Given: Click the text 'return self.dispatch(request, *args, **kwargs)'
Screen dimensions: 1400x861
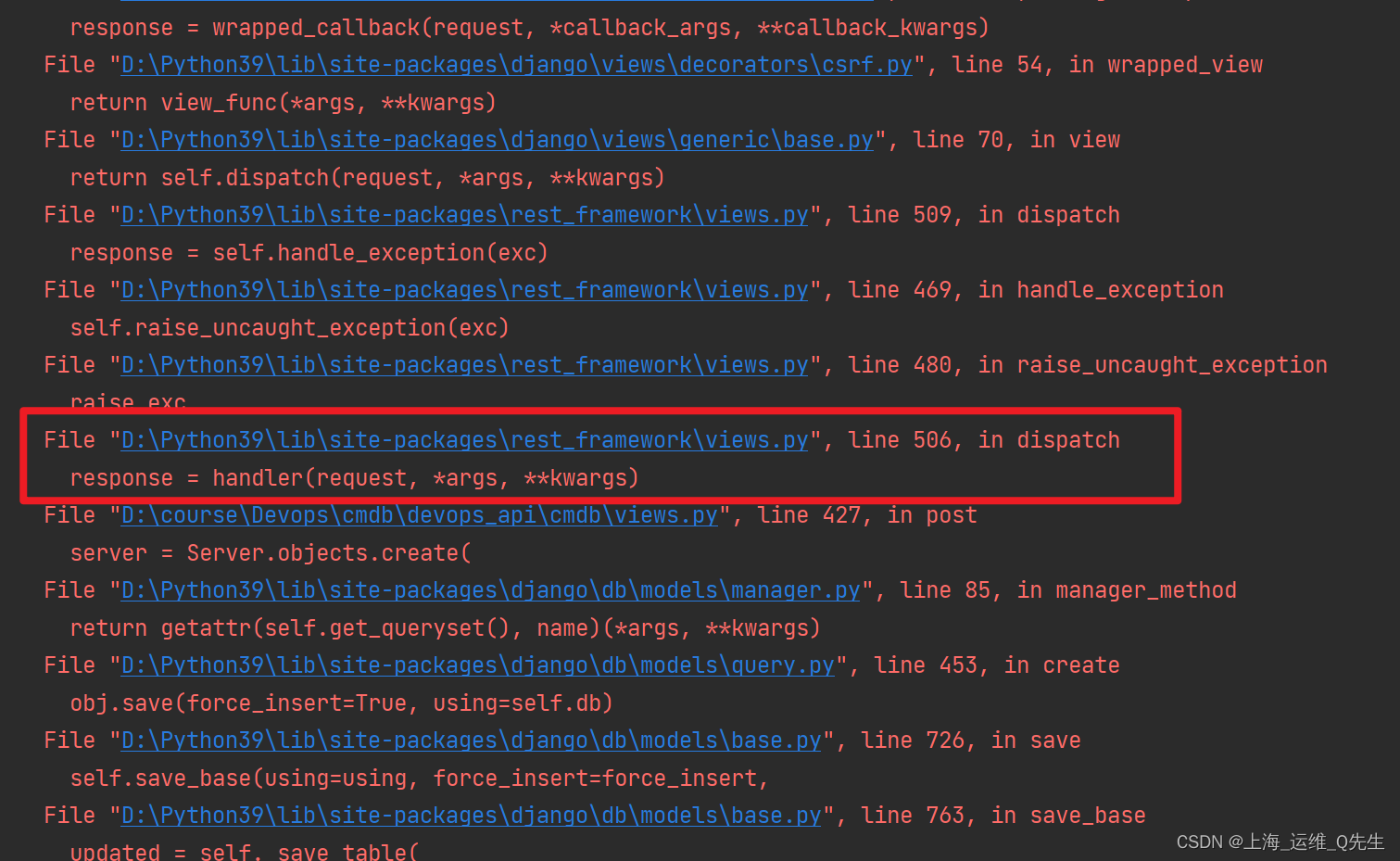Looking at the screenshot, I should (x=368, y=178).
